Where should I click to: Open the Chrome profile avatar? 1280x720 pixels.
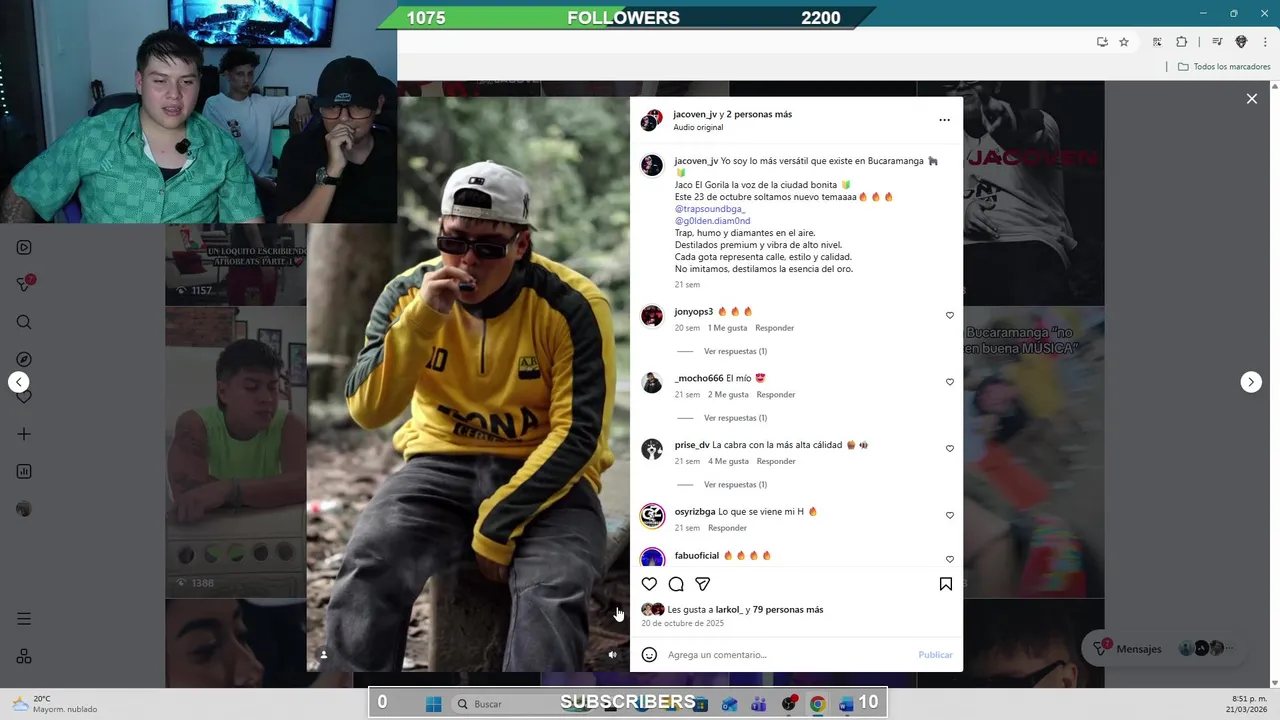click(1241, 42)
